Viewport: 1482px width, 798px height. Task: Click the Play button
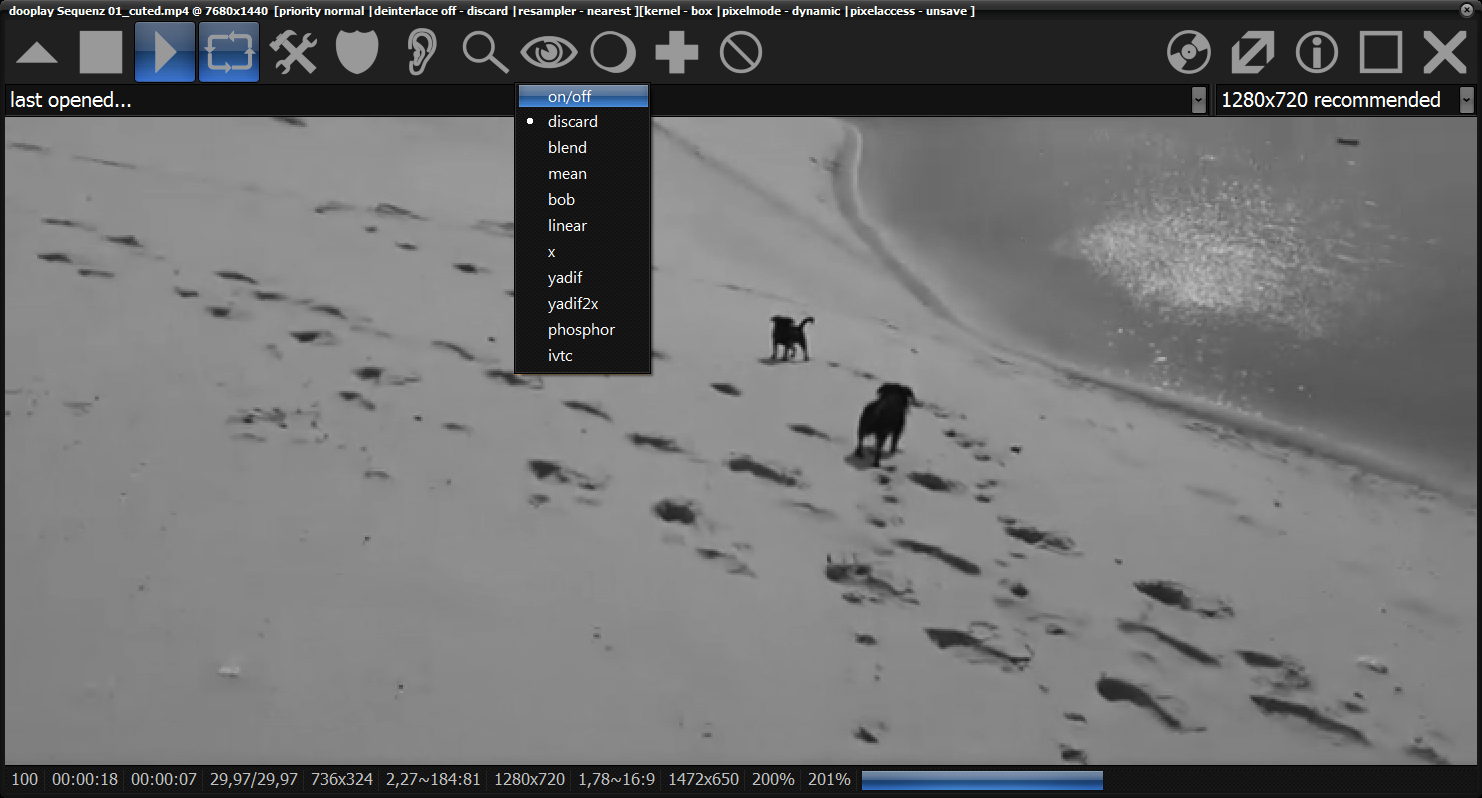(165, 52)
